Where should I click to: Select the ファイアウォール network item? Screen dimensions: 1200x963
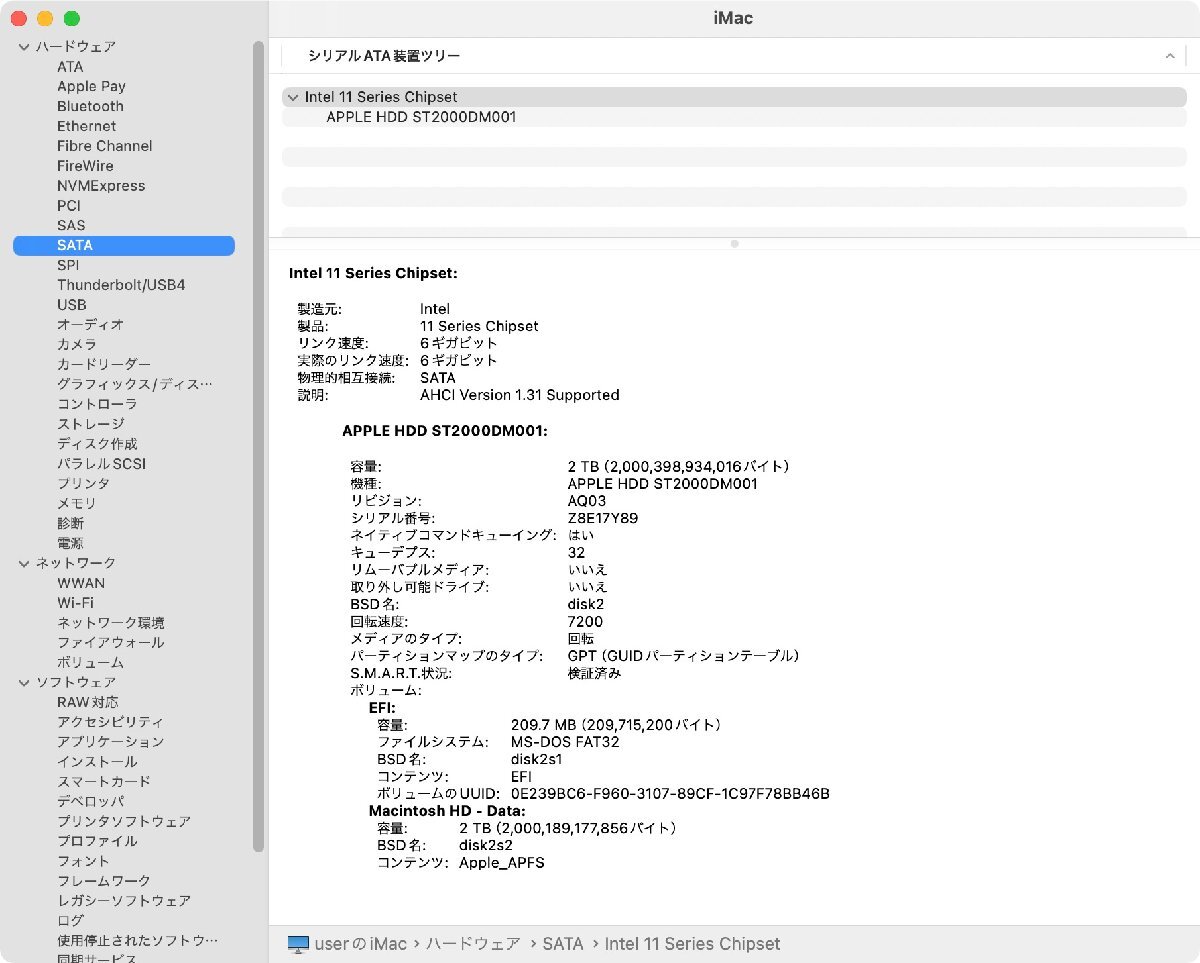(x=110, y=643)
